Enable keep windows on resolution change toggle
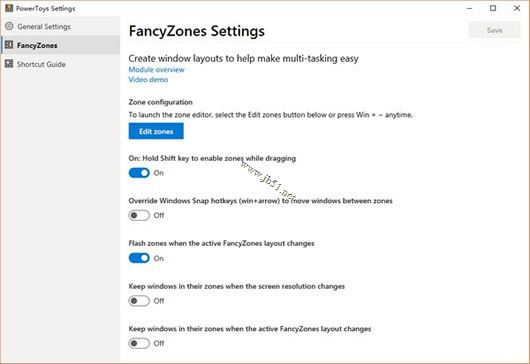 tap(139, 301)
